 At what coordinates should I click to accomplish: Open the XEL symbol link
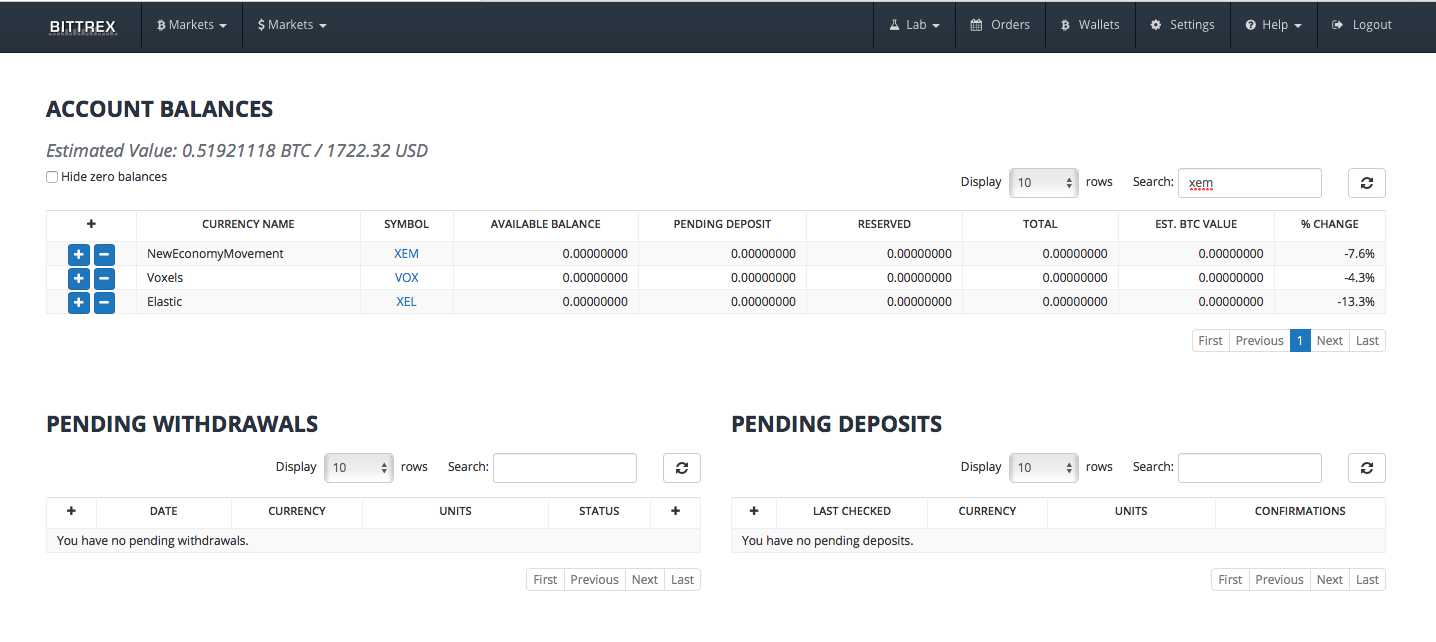click(x=406, y=302)
